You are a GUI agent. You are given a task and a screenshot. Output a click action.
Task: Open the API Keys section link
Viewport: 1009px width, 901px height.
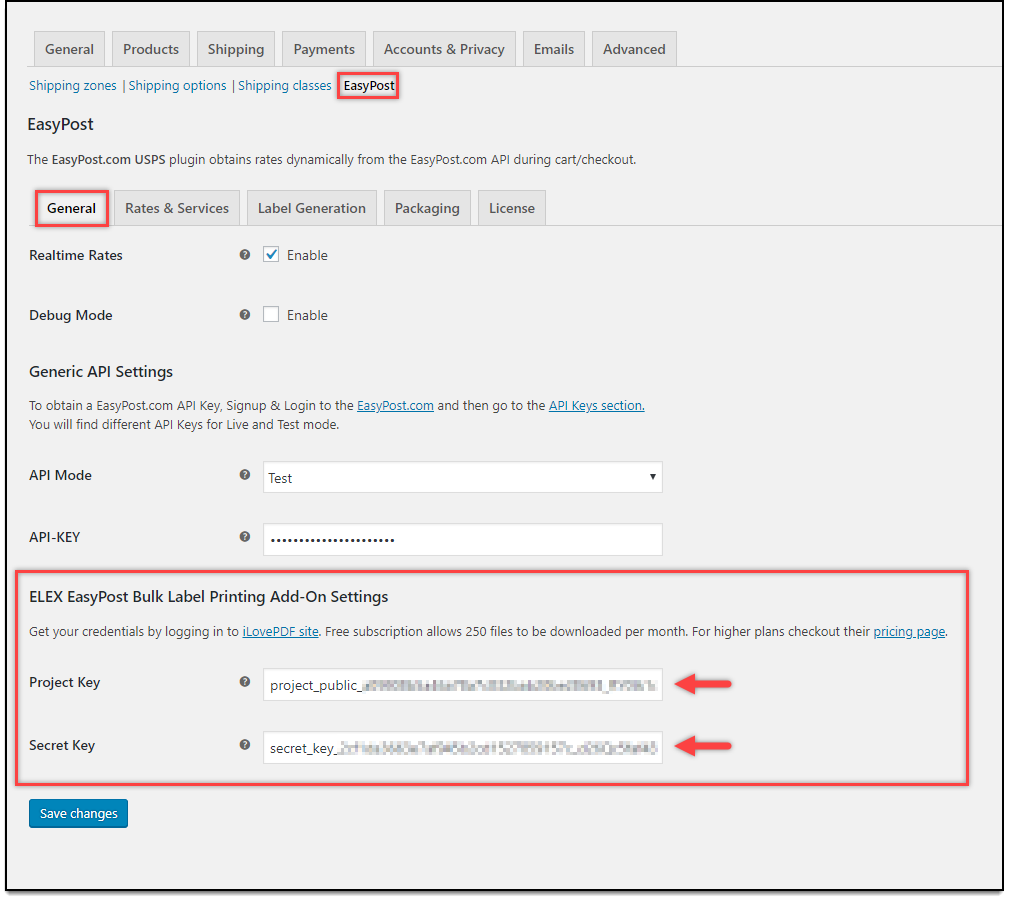597,405
